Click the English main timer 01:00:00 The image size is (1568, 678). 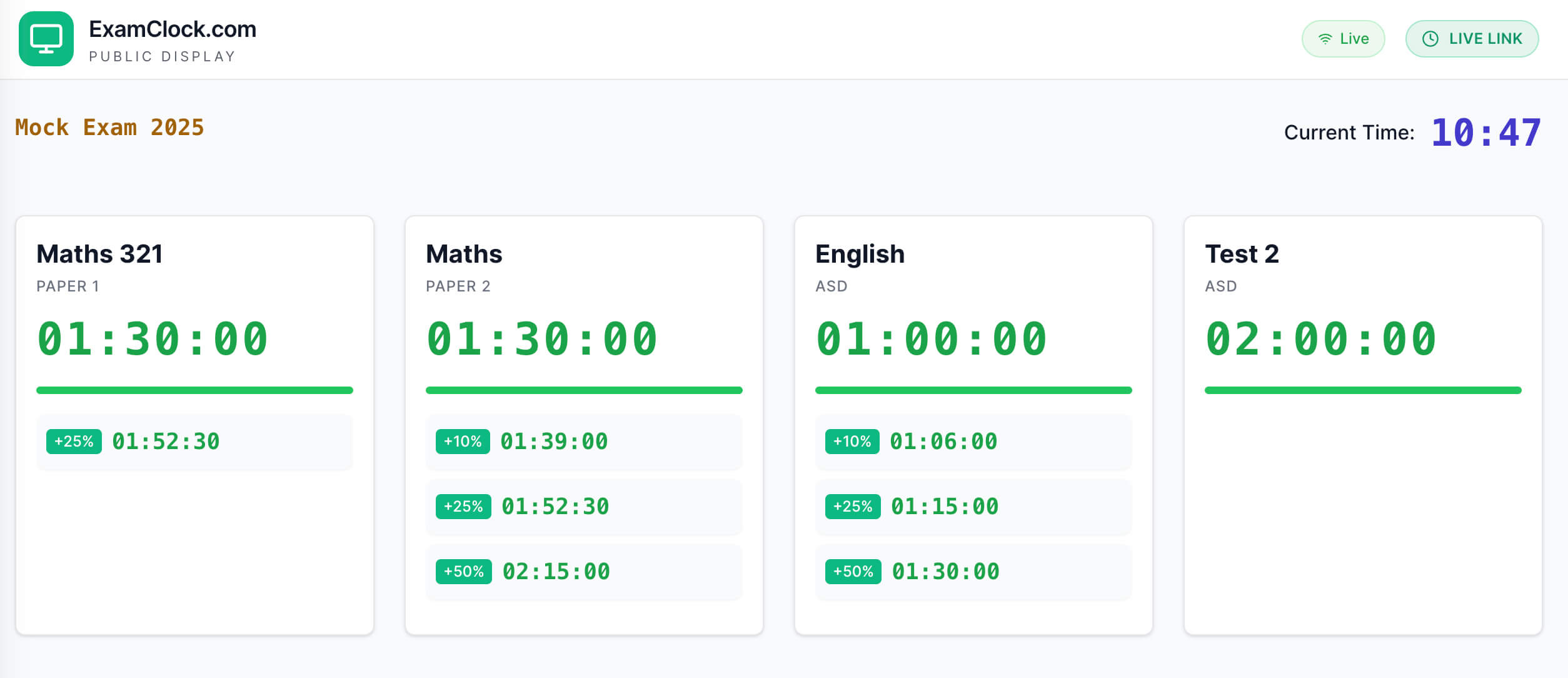pos(931,339)
